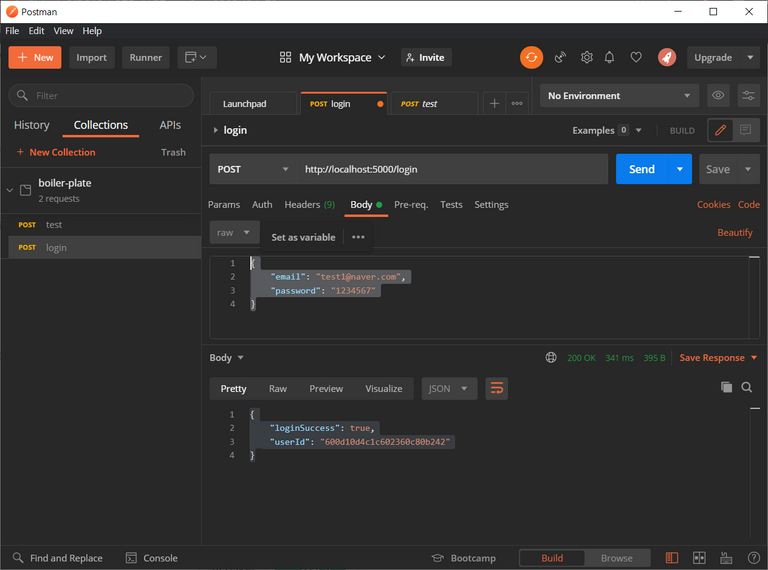Viewport: 768px width, 570px height.
Task: Click the request URL input field
Action: pyautogui.click(x=452, y=169)
